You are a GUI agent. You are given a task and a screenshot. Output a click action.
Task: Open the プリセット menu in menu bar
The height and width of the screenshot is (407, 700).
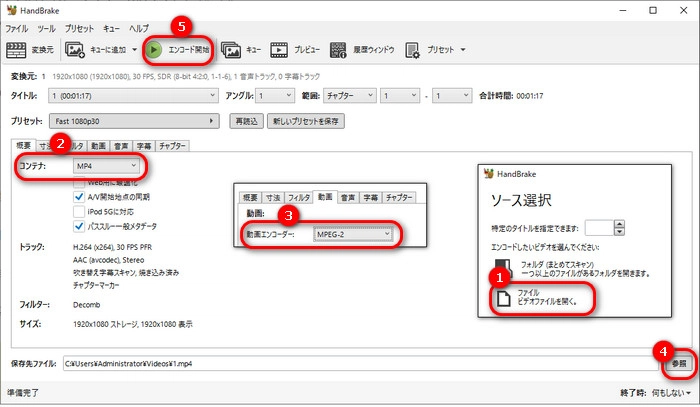79,29
